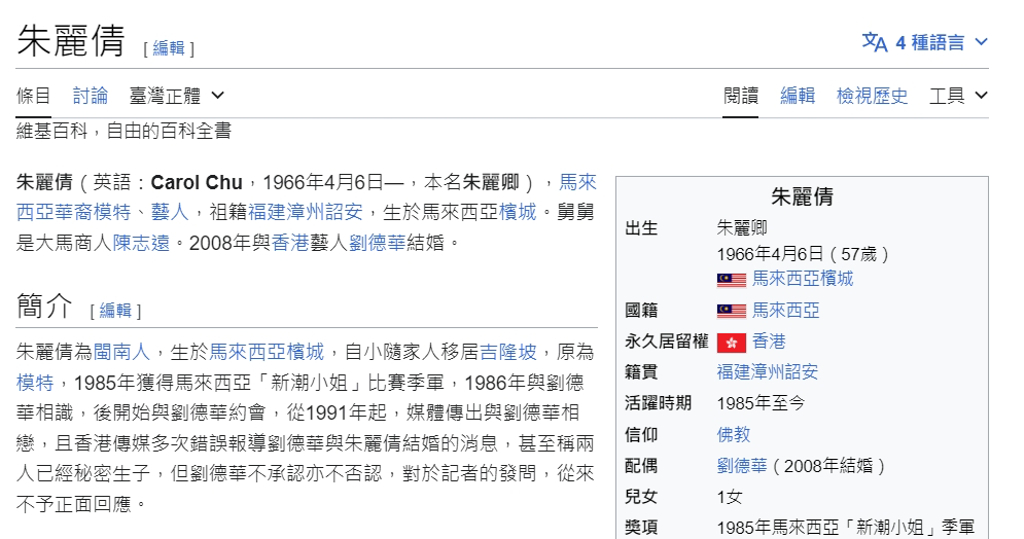
Task: Open the 編輯 tab in the top bar
Action: 797,95
